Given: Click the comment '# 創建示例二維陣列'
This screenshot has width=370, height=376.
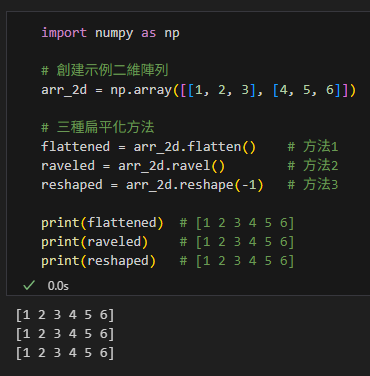Looking at the screenshot, I should coord(105,70).
